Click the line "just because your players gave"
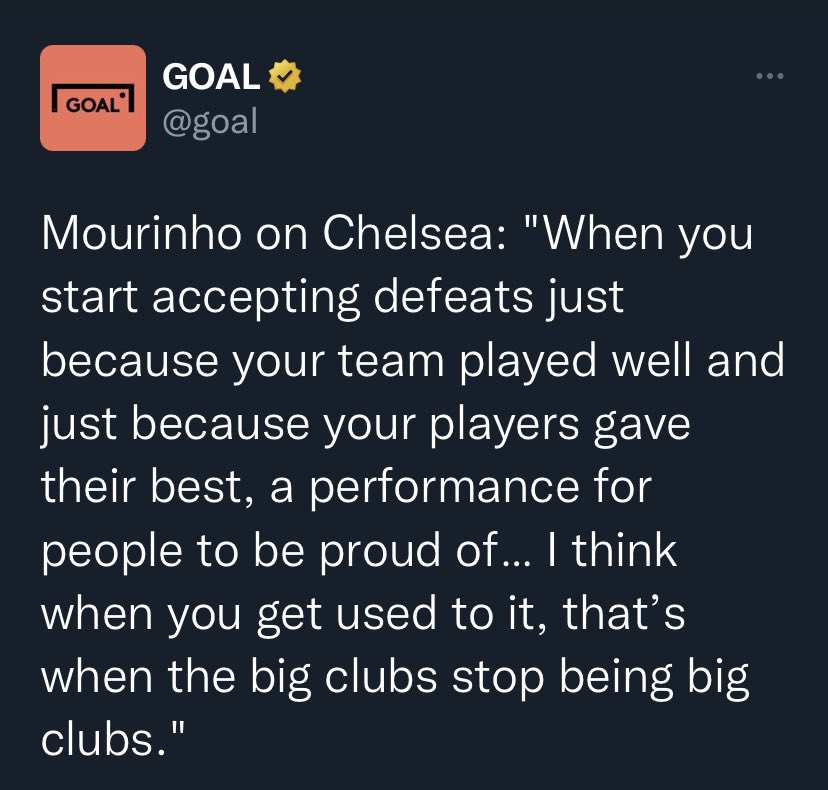 click(x=365, y=425)
